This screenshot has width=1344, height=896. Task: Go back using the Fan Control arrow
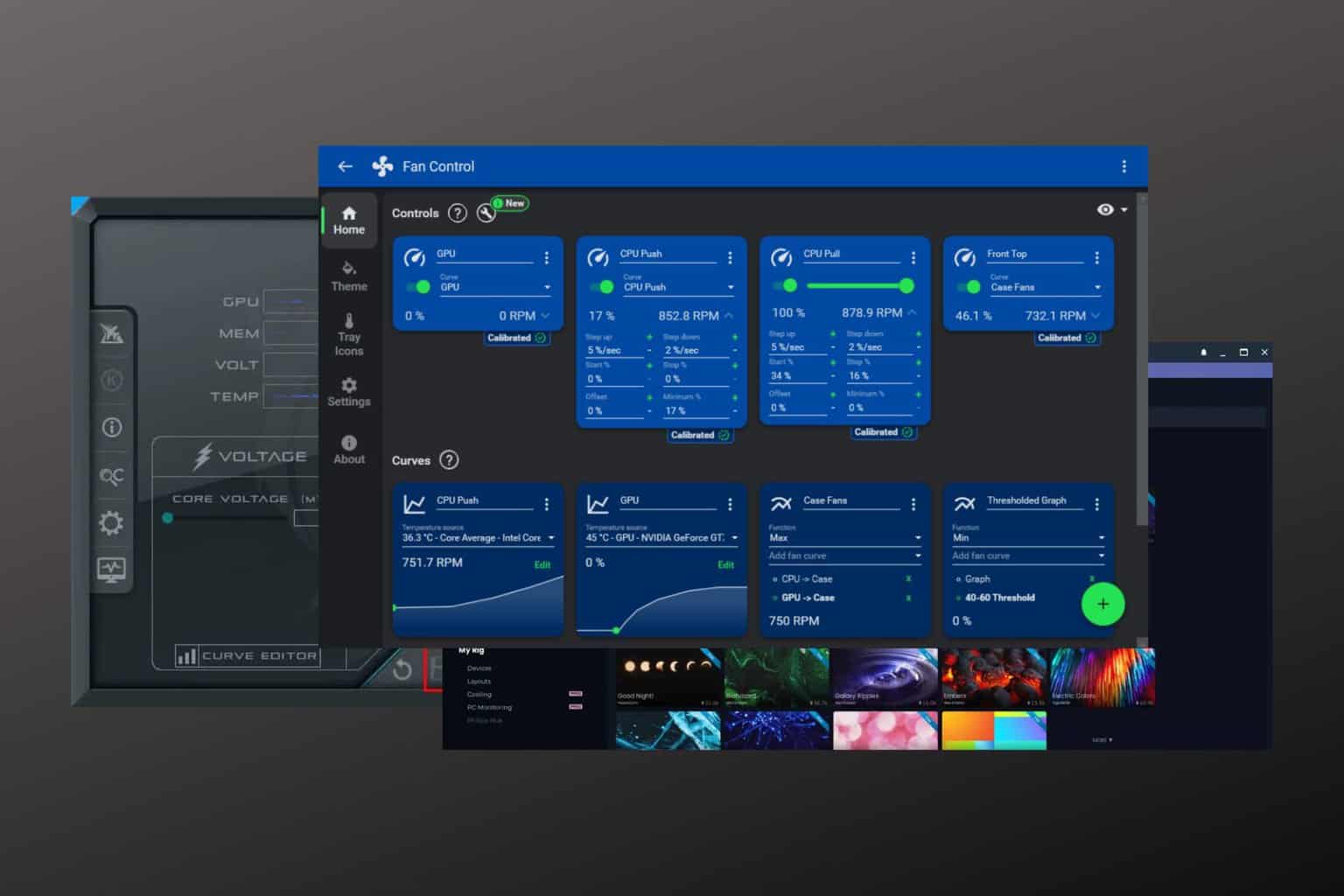(345, 166)
